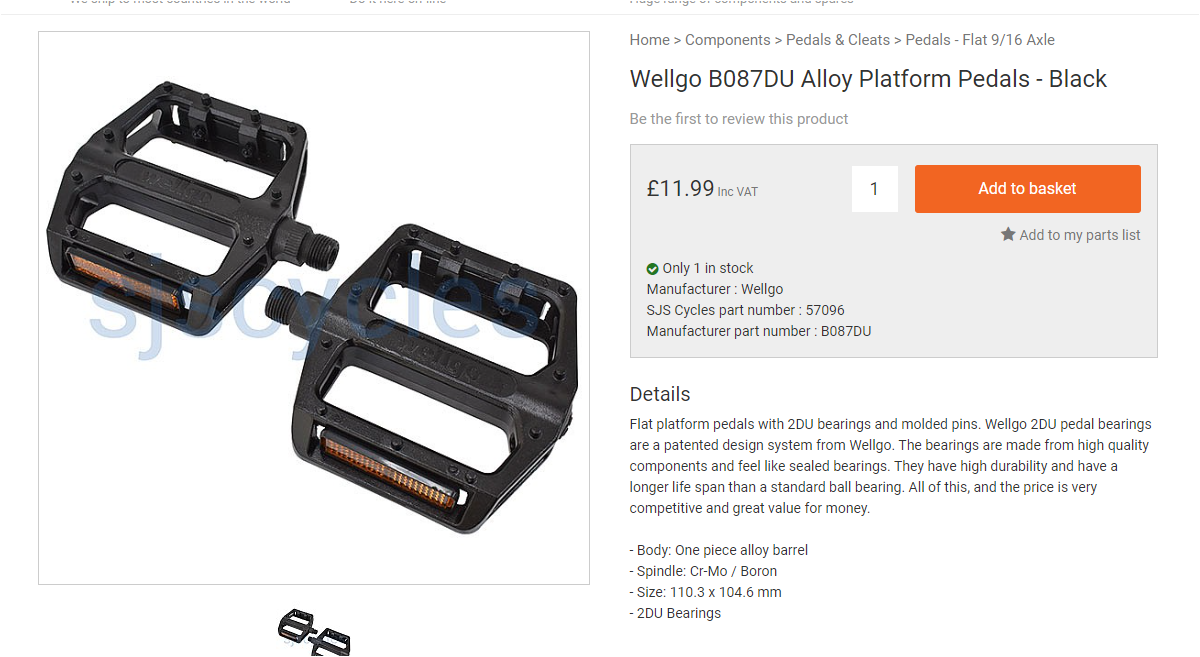The width and height of the screenshot is (1200, 657).
Task: Click the star icon for parts list
Action: click(1008, 234)
